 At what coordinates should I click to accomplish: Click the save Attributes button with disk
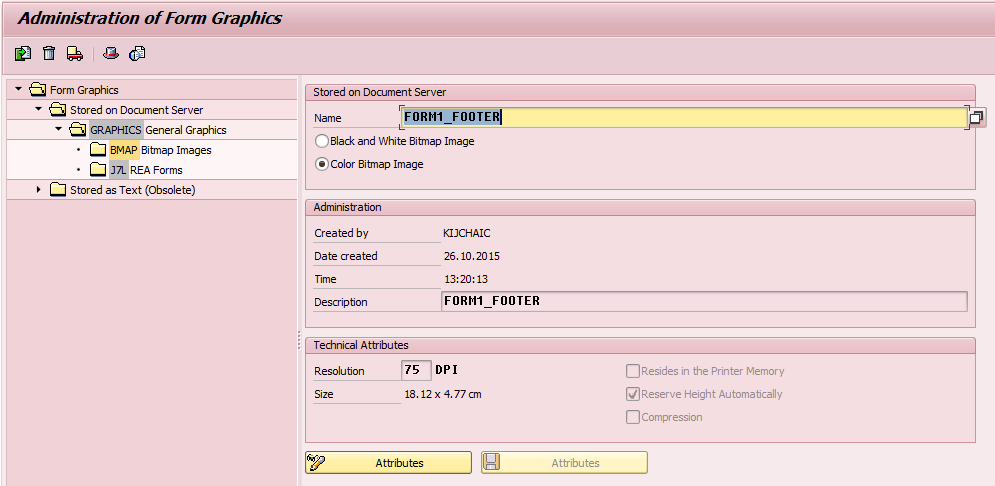pos(564,463)
